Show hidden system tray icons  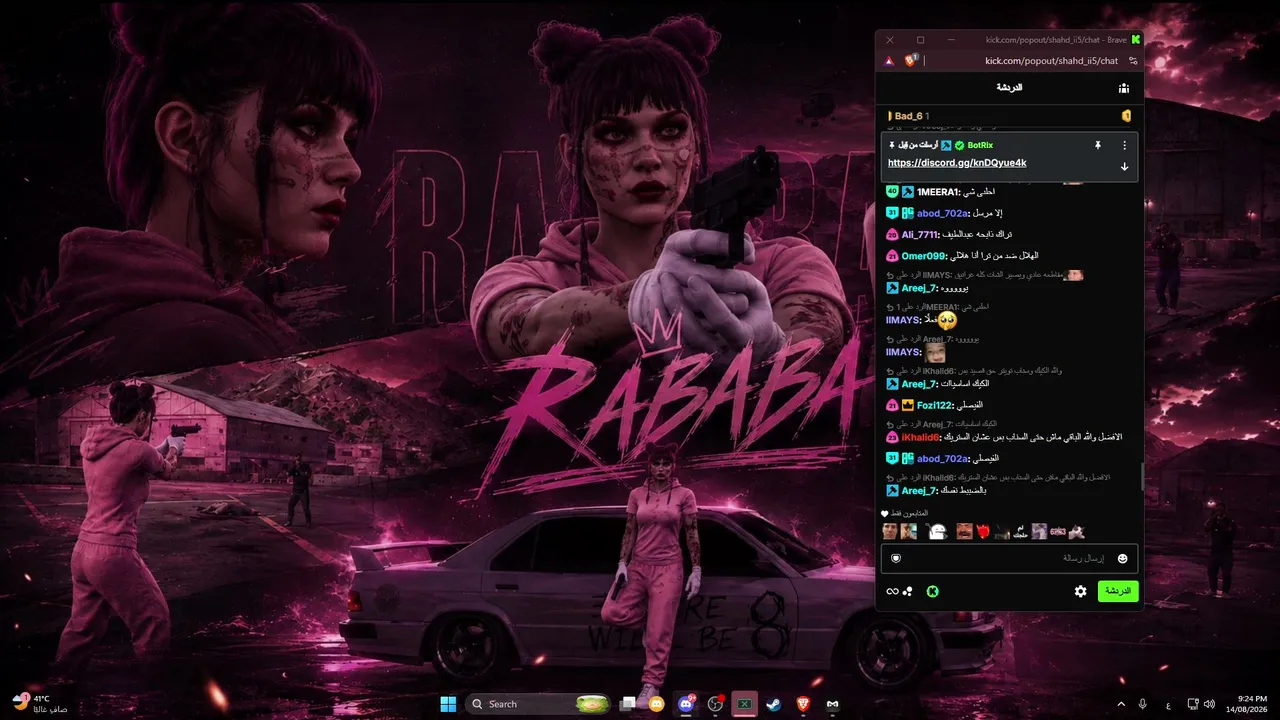[x=1120, y=704]
